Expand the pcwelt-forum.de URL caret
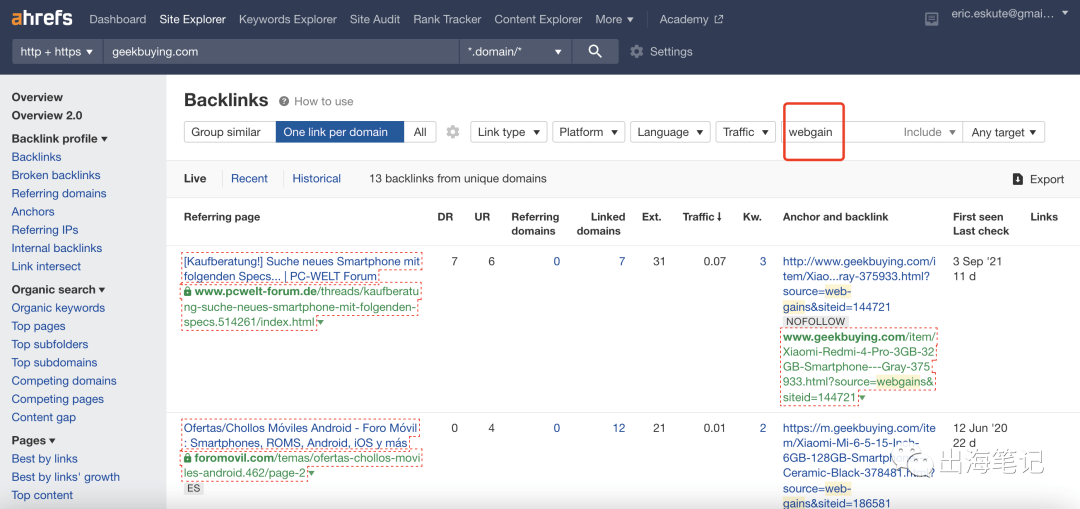This screenshot has width=1080, height=509. coord(321,322)
